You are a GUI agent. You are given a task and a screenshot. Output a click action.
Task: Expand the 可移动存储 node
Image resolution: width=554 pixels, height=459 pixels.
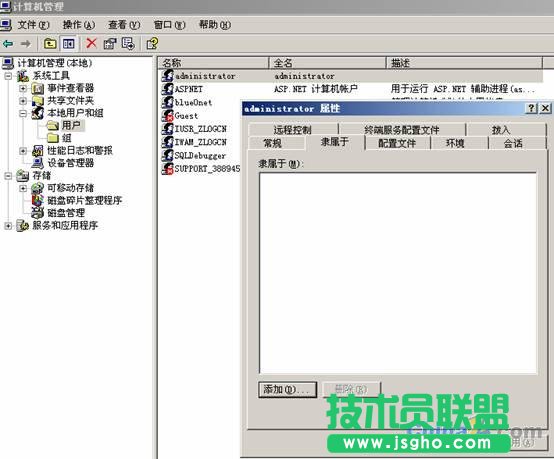pos(23,188)
